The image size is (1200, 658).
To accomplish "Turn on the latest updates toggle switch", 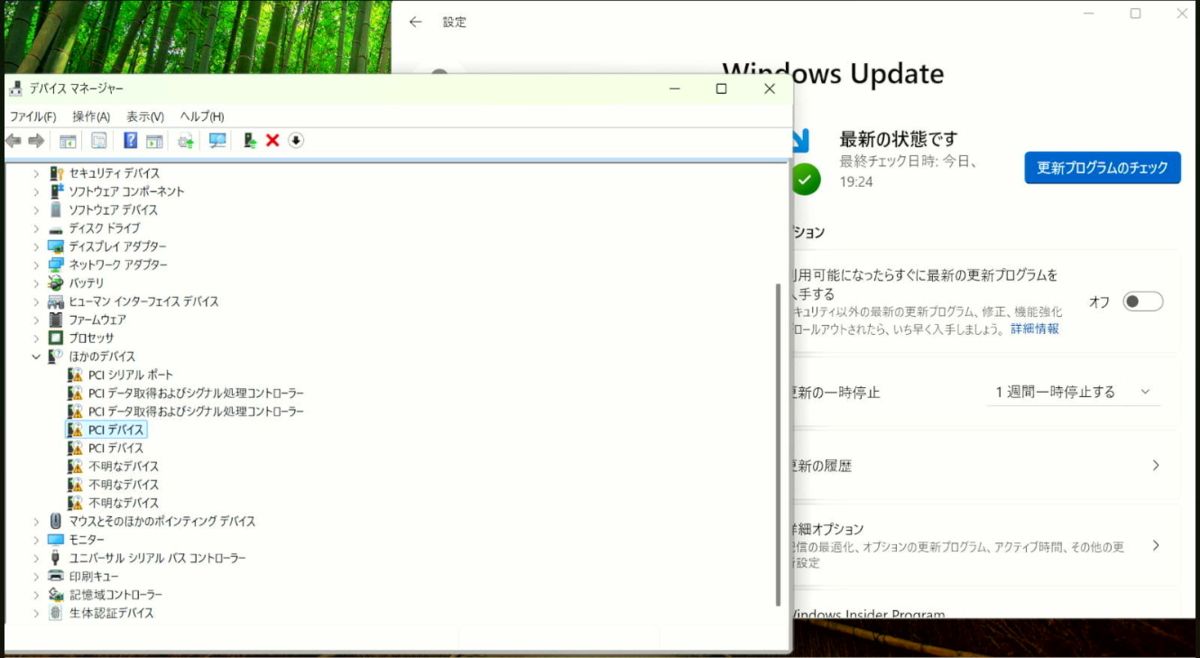I will click(x=1143, y=302).
